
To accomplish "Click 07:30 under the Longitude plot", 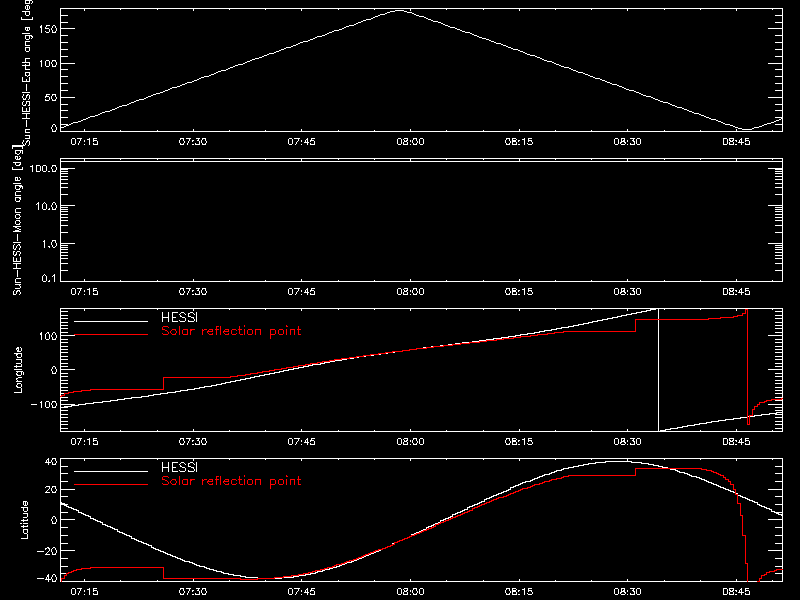I will [x=193, y=442].
